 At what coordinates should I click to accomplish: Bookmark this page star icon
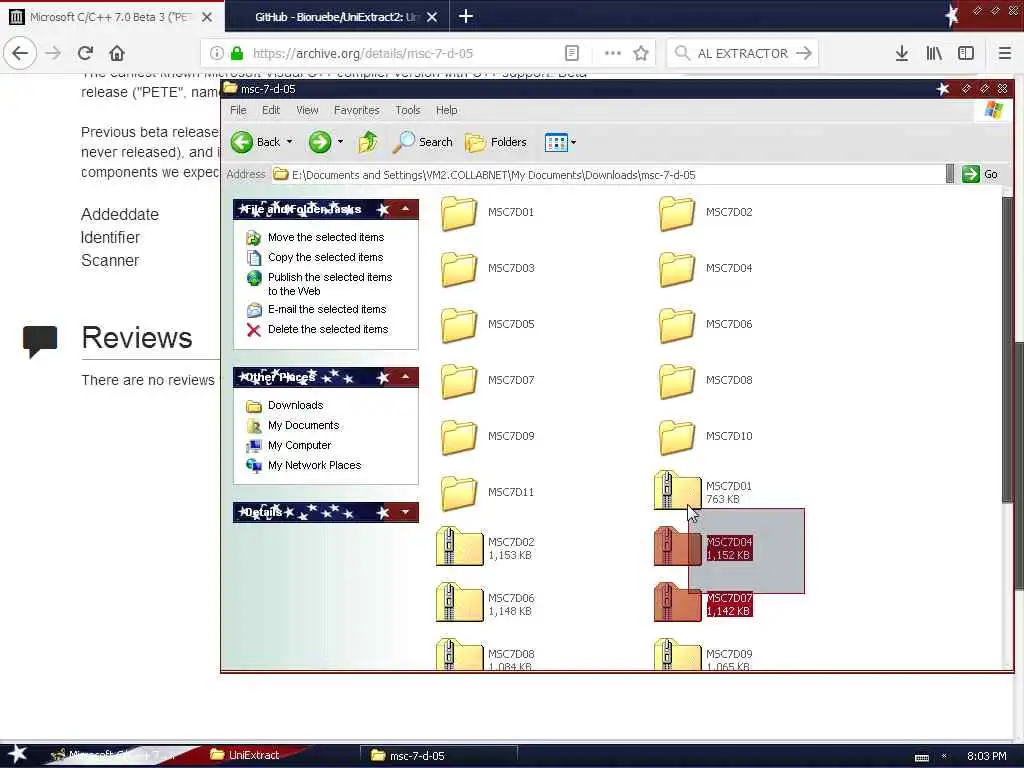(641, 54)
